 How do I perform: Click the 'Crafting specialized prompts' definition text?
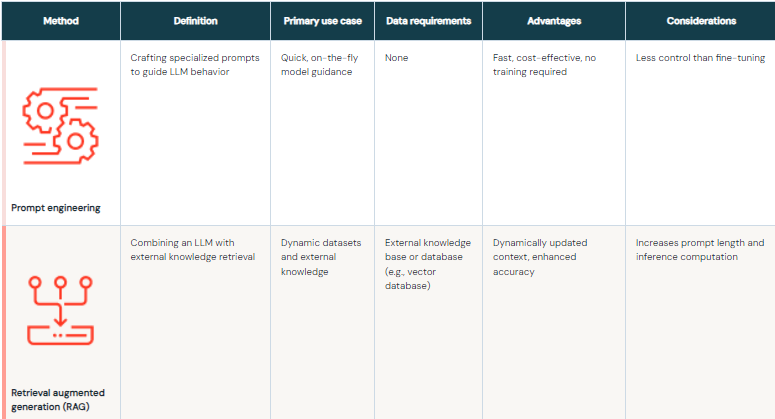click(191, 65)
